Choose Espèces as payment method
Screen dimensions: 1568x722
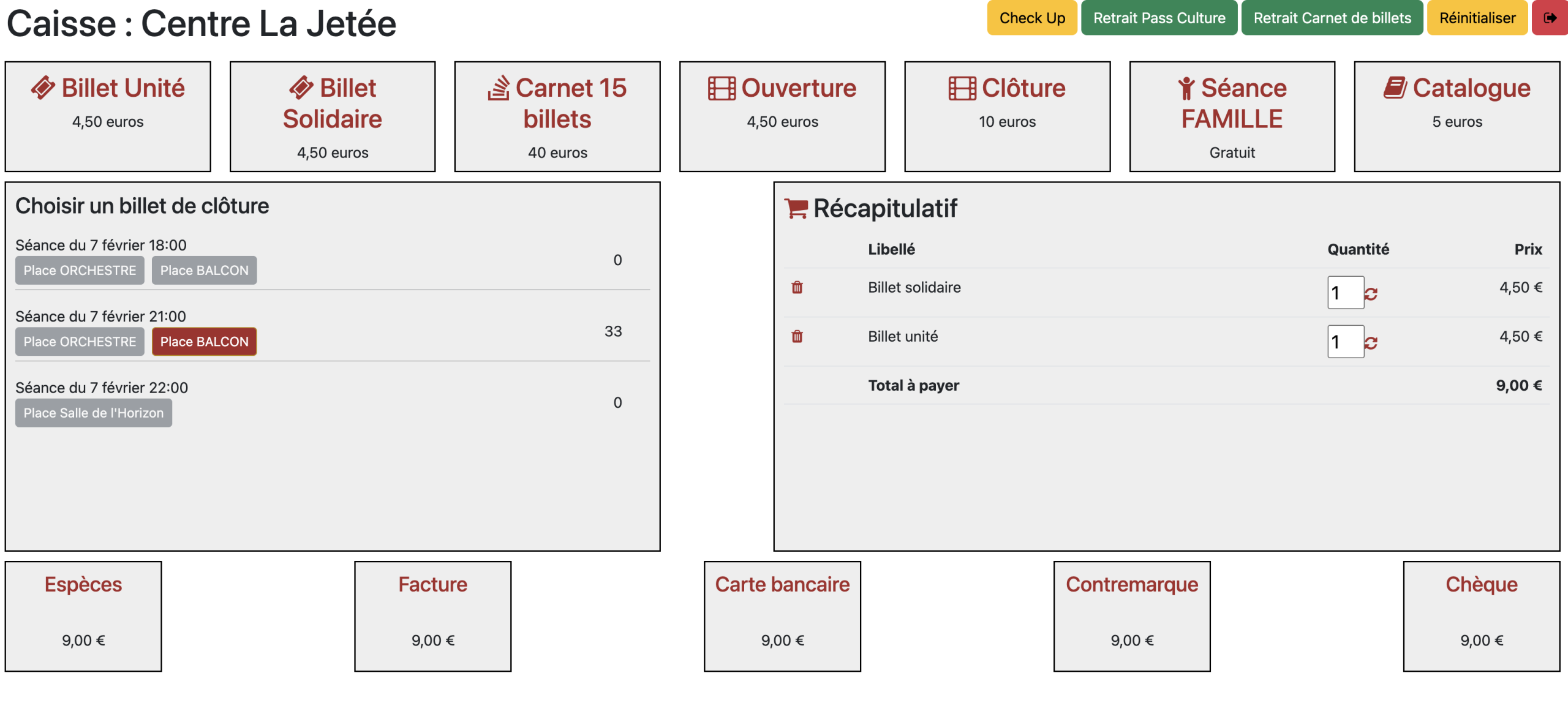[83, 616]
